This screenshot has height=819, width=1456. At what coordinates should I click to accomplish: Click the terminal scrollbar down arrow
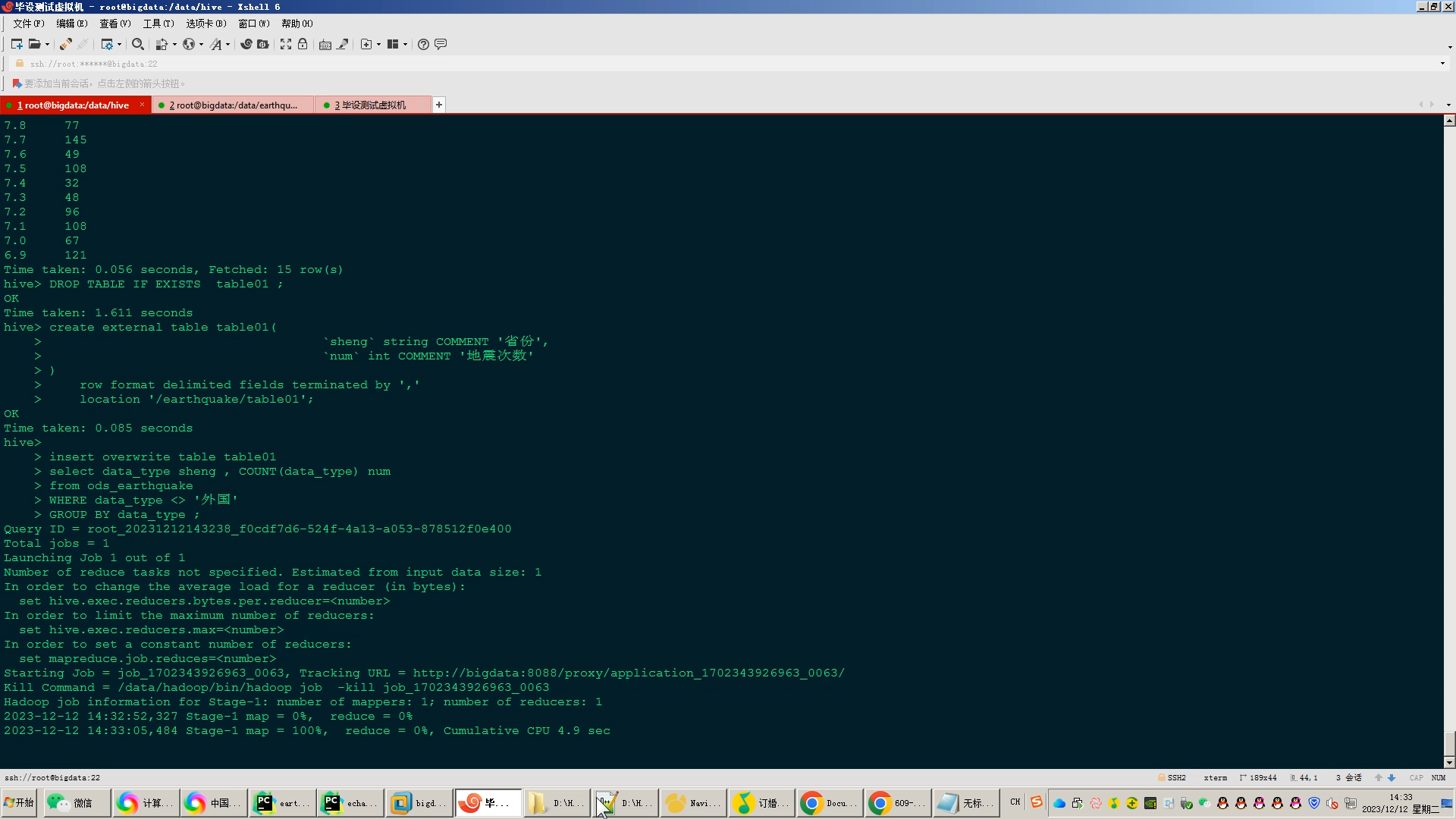pyautogui.click(x=1449, y=762)
